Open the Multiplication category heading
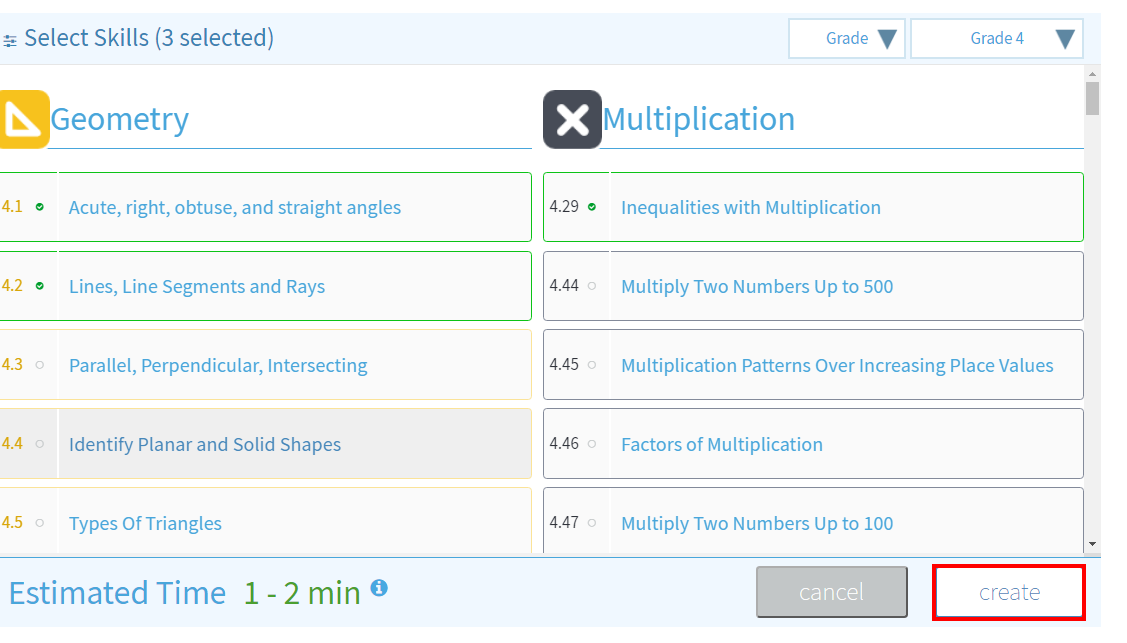Screen dimensions: 1127x643 [698, 119]
